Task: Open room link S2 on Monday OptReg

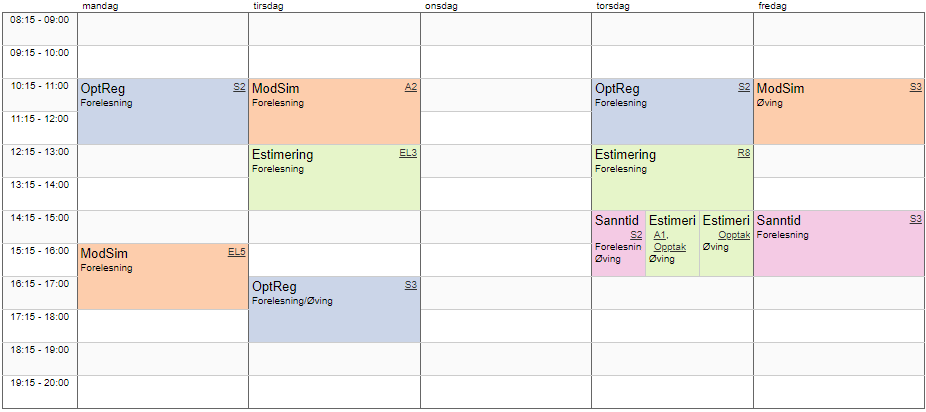Action: [x=239, y=87]
